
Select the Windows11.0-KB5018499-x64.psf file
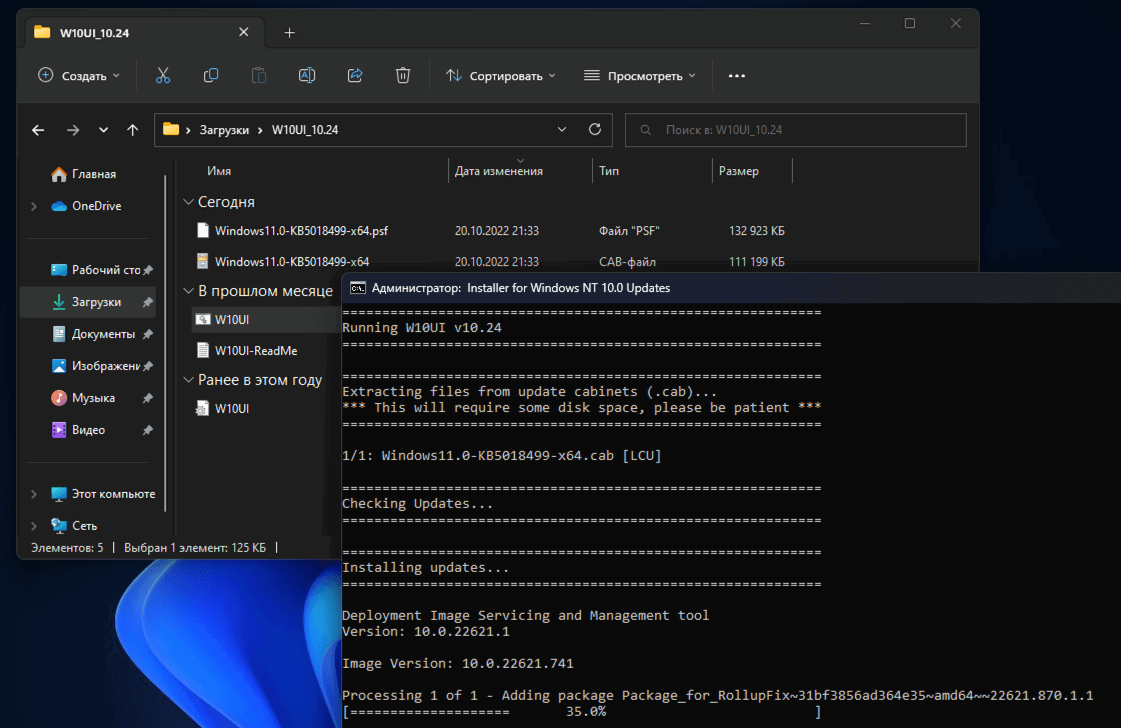click(x=301, y=231)
